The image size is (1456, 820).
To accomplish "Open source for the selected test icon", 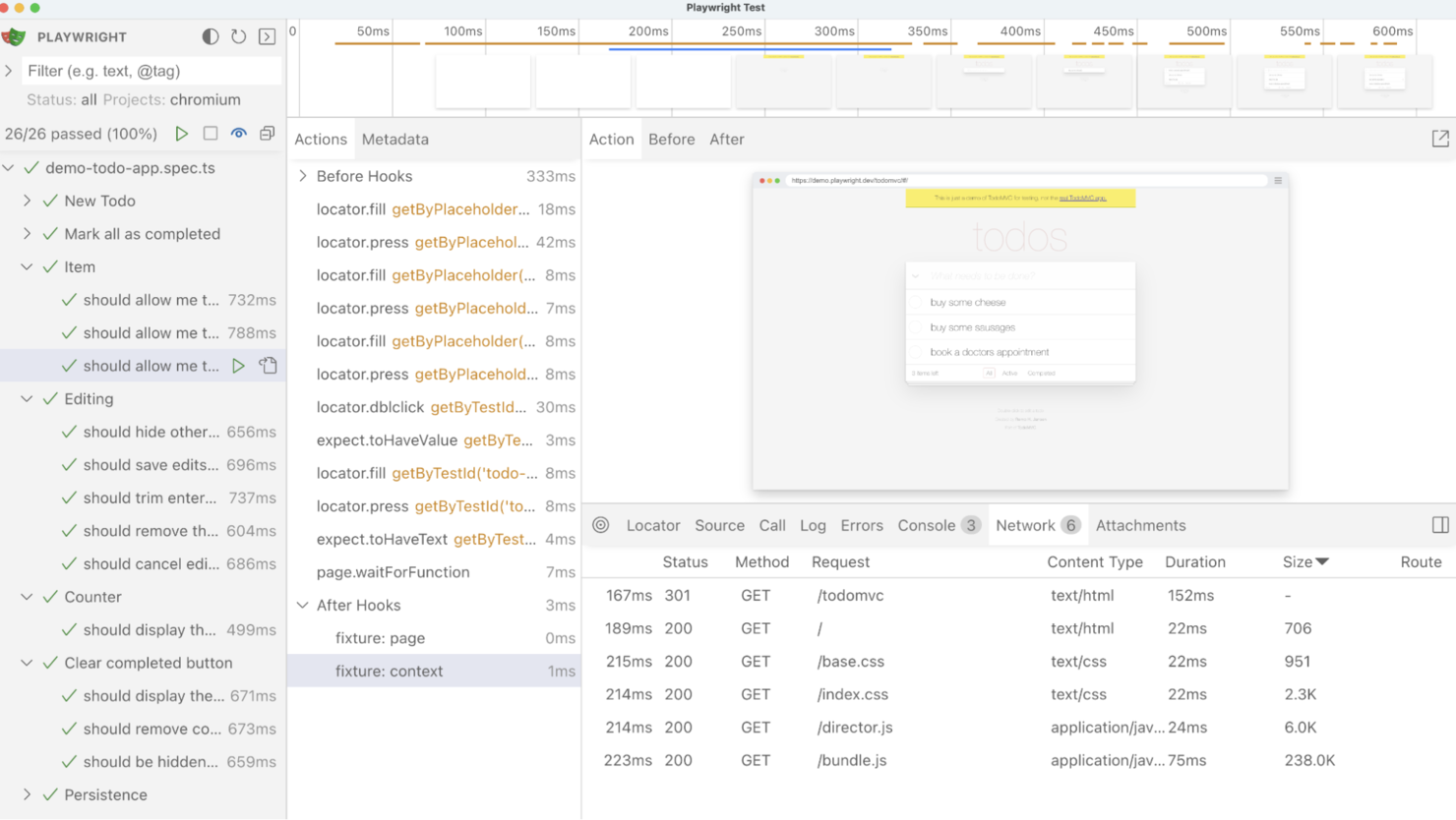I will pos(268,366).
